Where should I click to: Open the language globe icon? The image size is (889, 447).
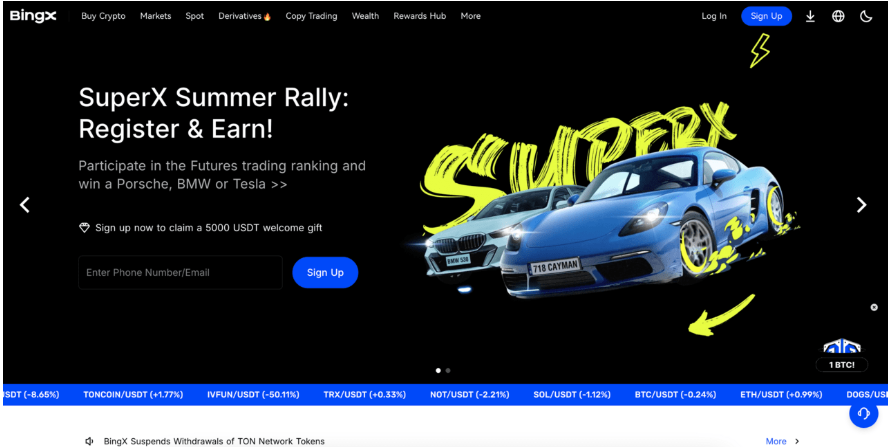[x=838, y=16]
